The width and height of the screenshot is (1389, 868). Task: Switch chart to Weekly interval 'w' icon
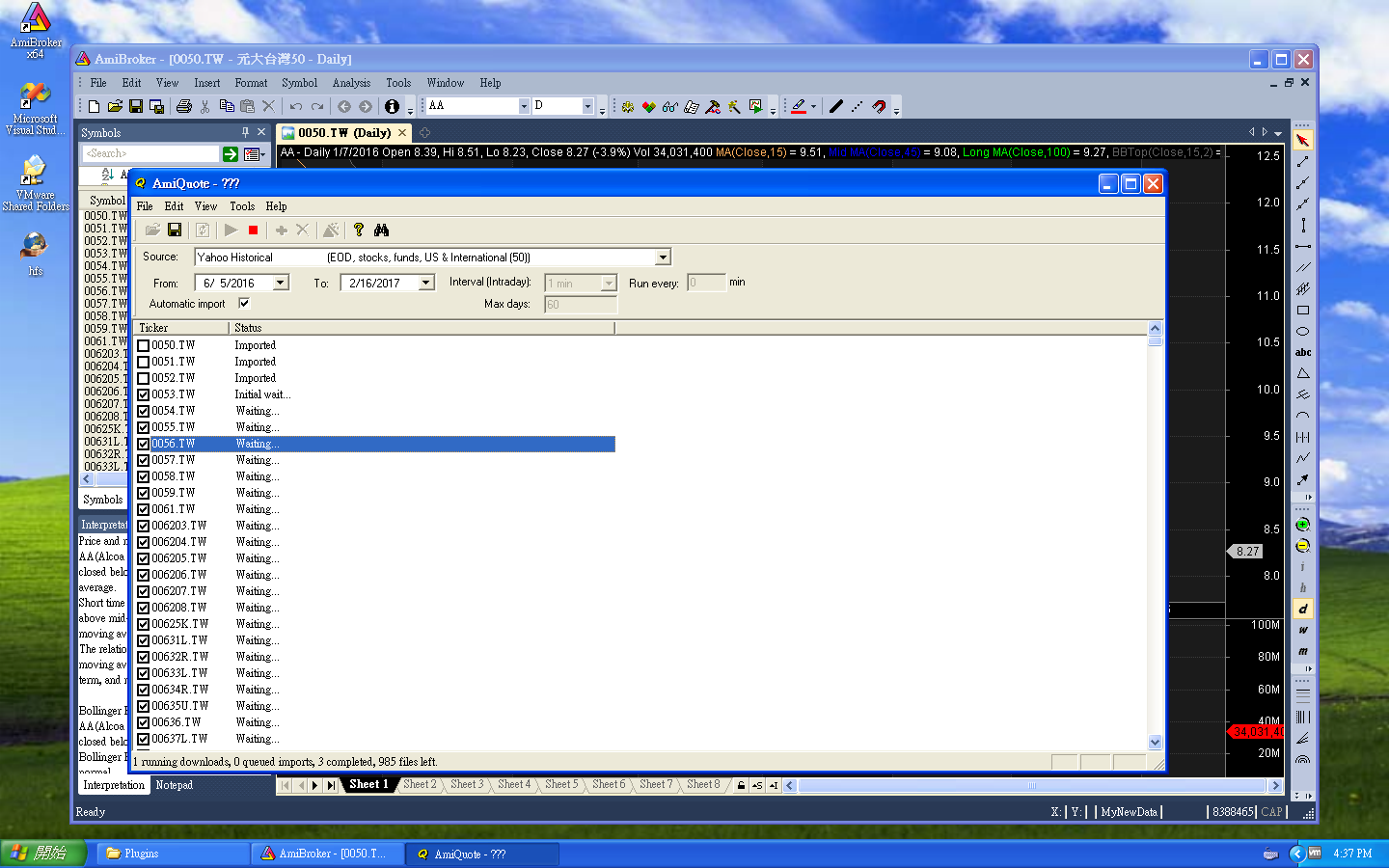pyautogui.click(x=1303, y=630)
